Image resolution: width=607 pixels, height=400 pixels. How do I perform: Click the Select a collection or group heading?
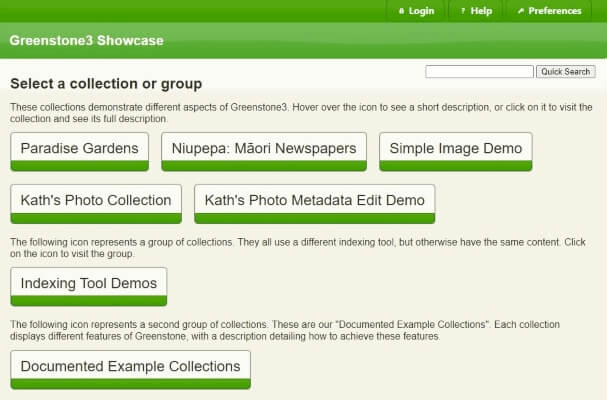pyautogui.click(x=106, y=84)
